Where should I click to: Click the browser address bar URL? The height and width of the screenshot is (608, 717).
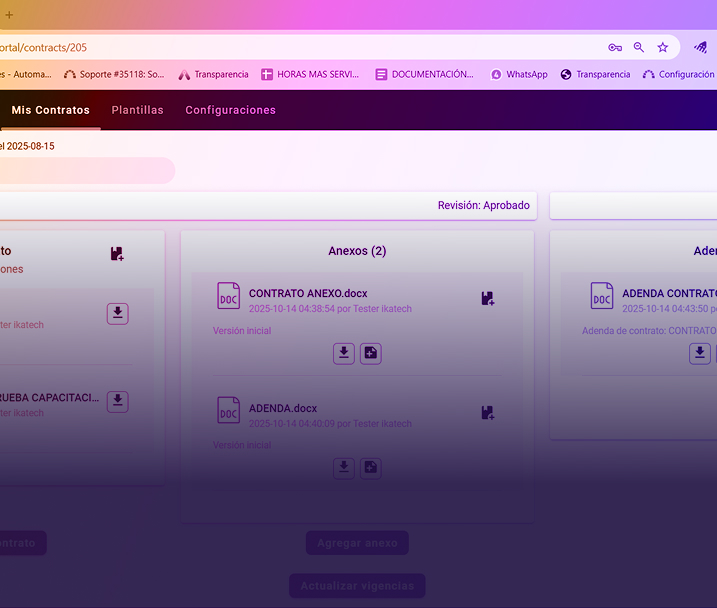(300, 47)
